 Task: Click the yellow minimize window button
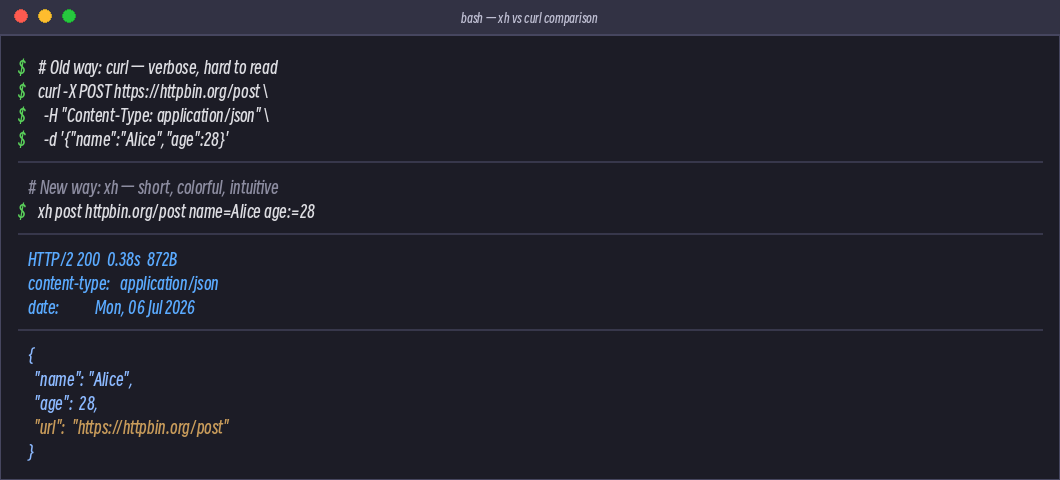[x=45, y=16]
